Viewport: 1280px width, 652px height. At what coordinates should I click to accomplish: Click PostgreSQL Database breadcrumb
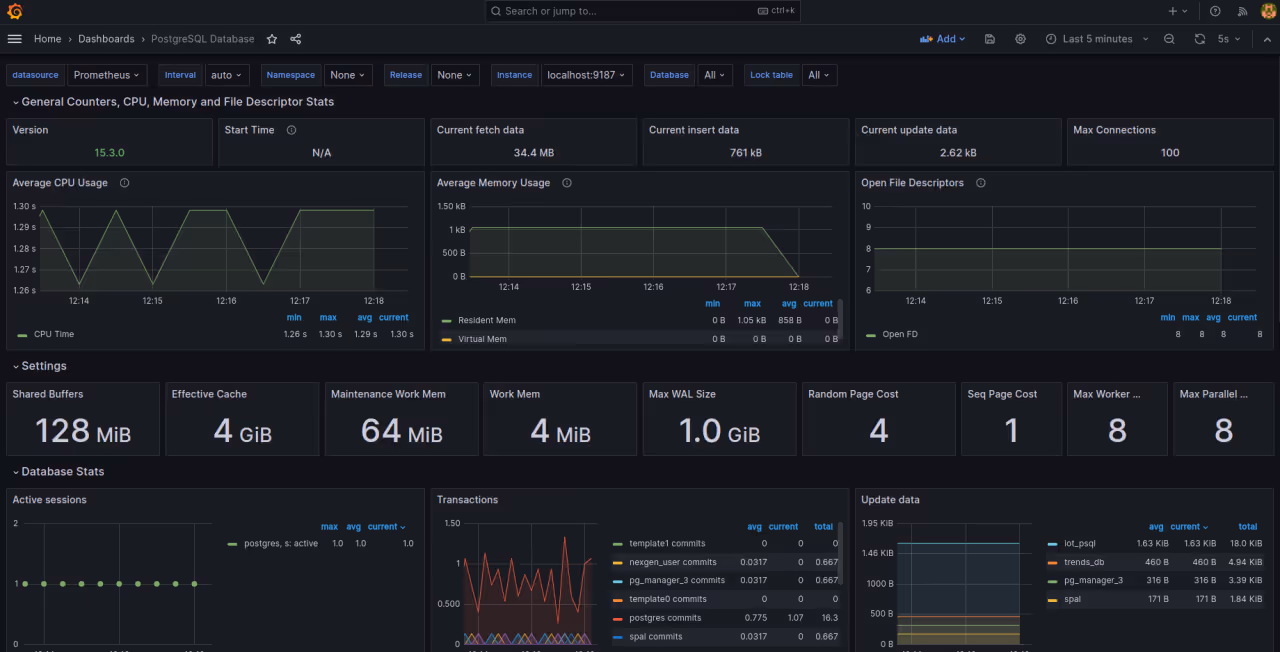click(x=203, y=39)
